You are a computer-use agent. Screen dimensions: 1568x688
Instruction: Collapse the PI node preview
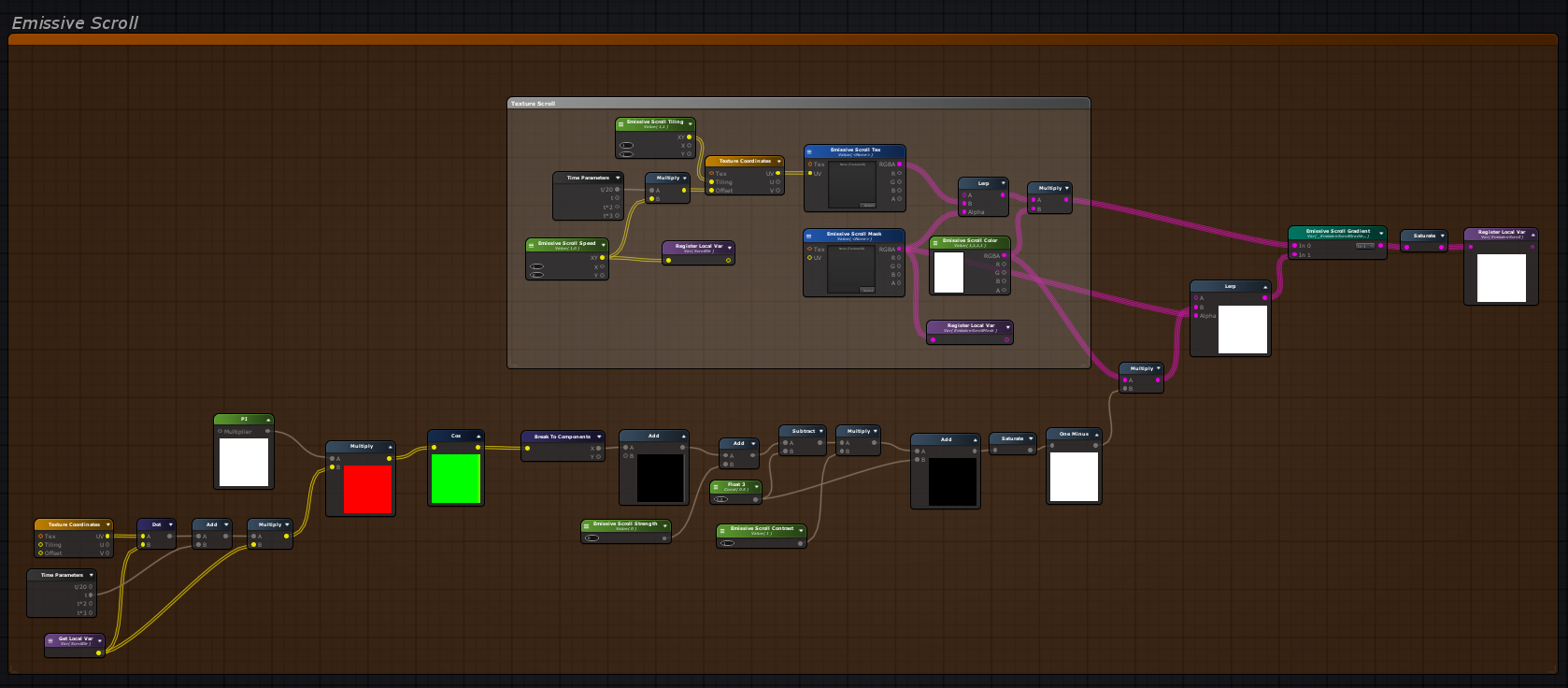coord(268,420)
